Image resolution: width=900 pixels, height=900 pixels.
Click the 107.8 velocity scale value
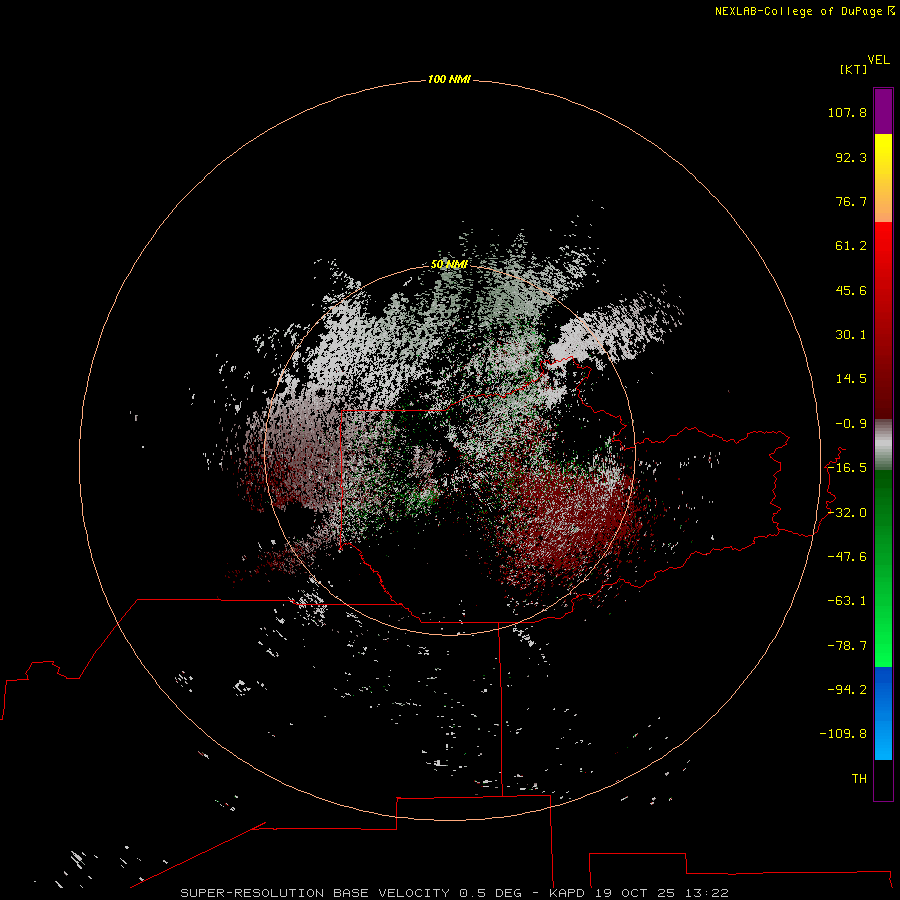click(847, 112)
